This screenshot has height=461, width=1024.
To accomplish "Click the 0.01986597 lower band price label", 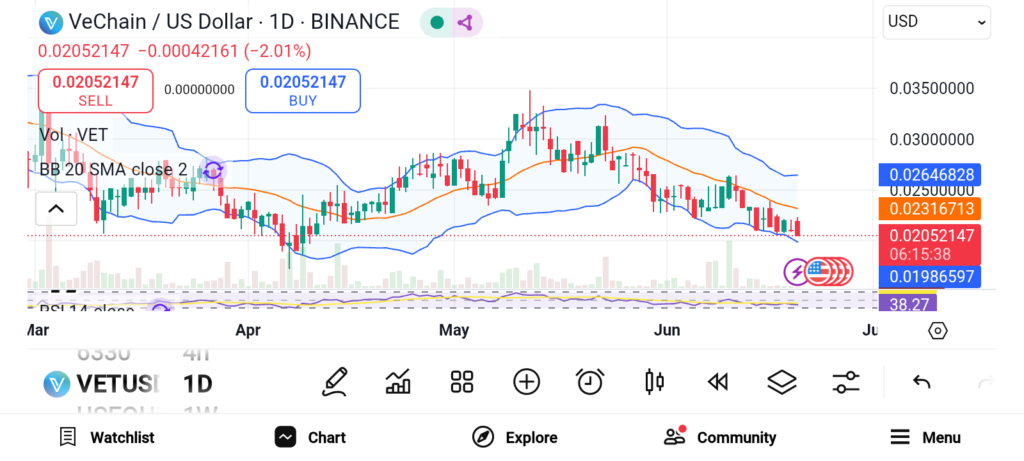I will 931,276.
